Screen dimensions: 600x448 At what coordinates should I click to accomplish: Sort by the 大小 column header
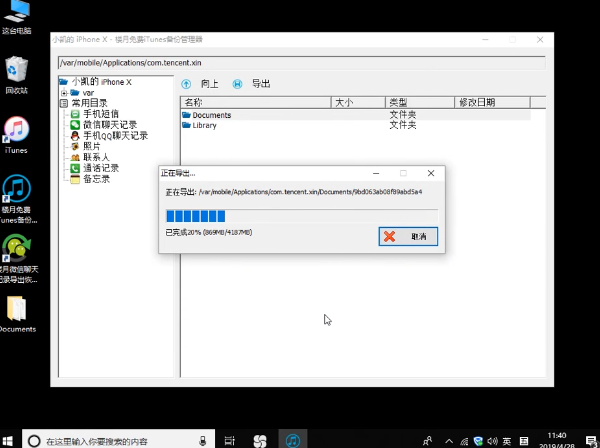point(358,103)
